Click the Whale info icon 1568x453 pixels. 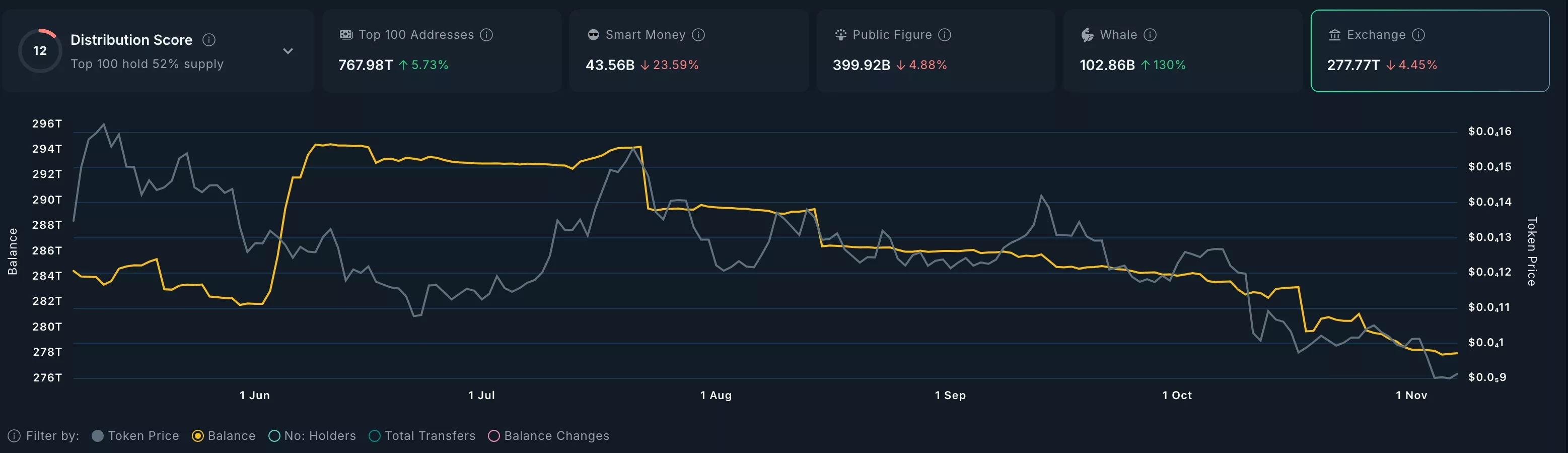[1150, 35]
